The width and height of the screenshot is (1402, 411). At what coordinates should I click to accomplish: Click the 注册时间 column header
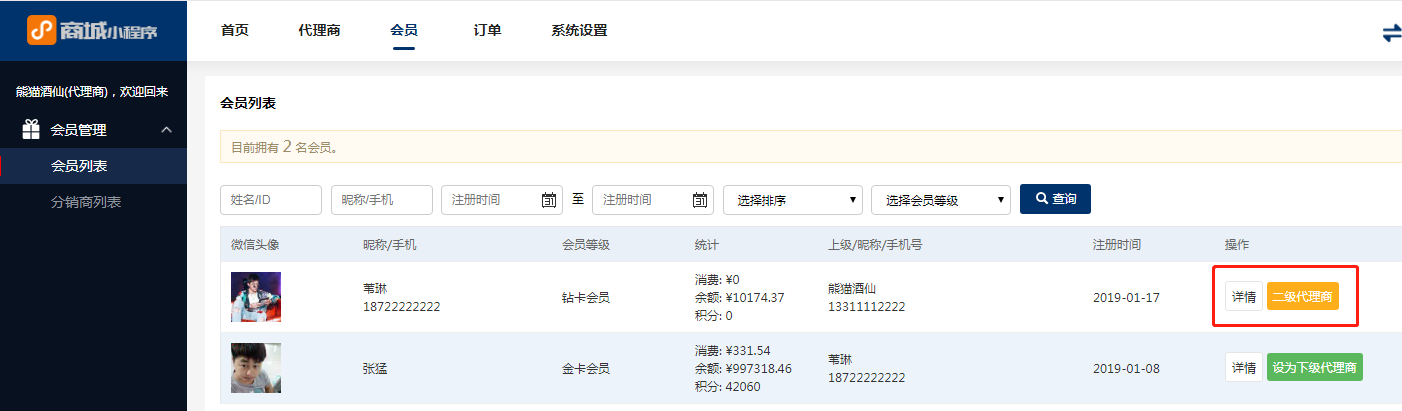point(1117,245)
